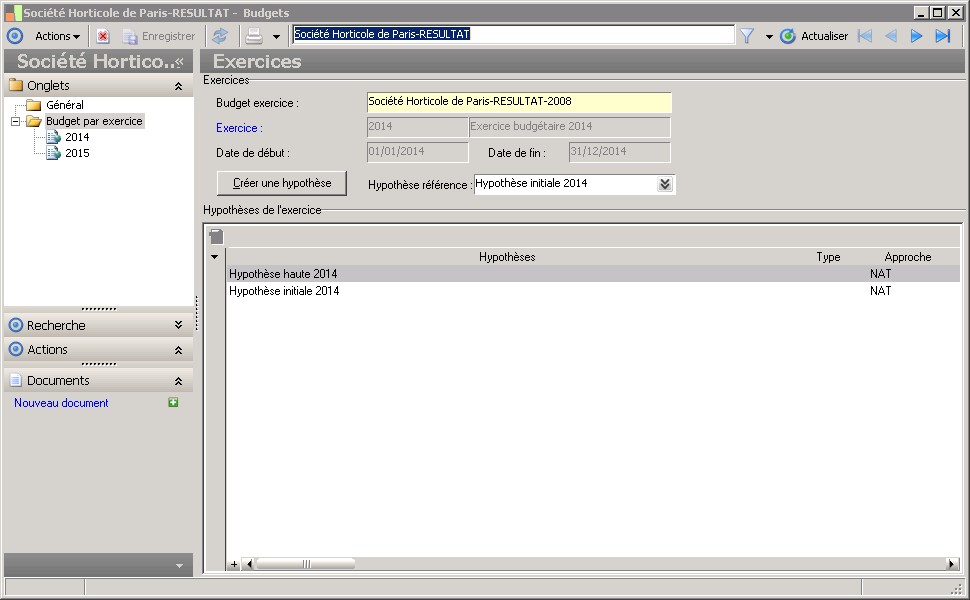This screenshot has width=970, height=600.
Task: Click the horizontal scrollbar right arrow
Action: point(953,564)
